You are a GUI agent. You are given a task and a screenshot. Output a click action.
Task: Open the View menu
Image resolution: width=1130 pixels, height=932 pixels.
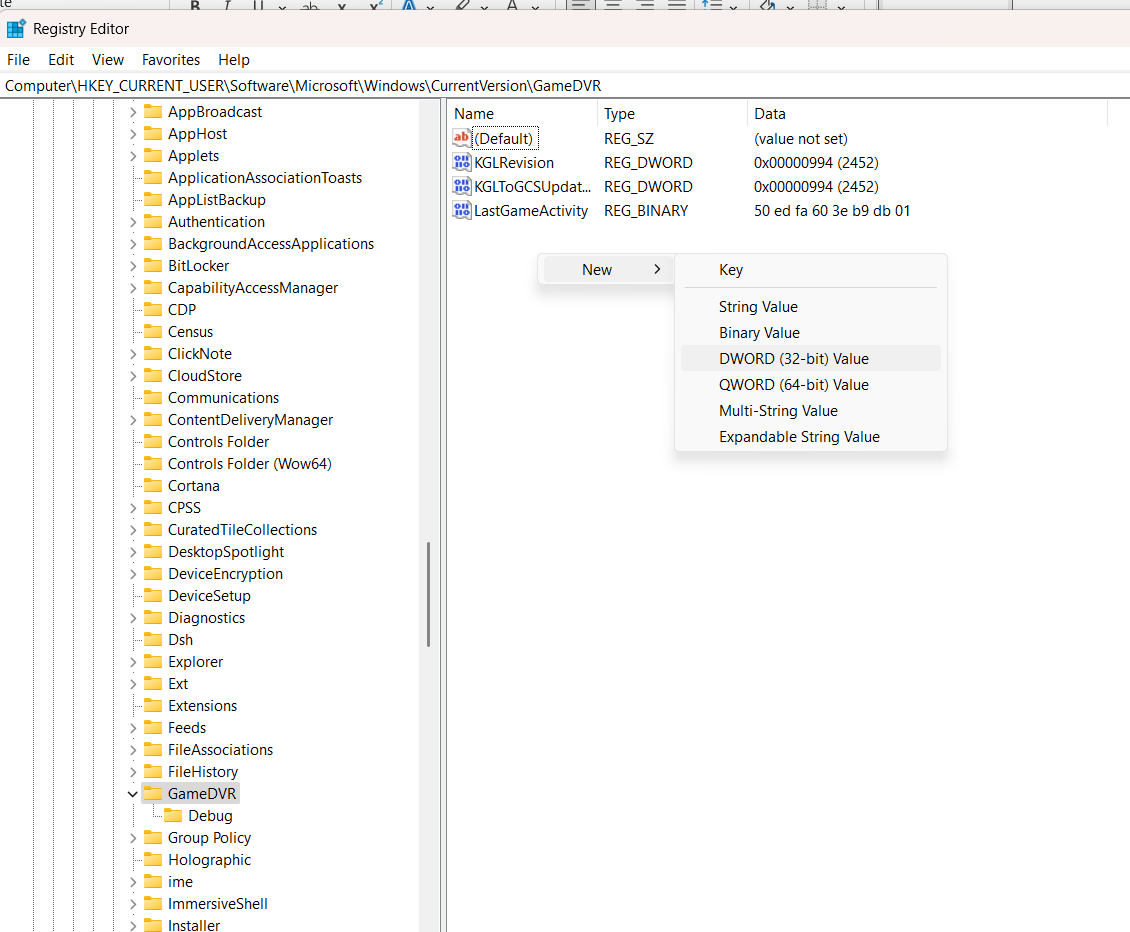(x=108, y=60)
